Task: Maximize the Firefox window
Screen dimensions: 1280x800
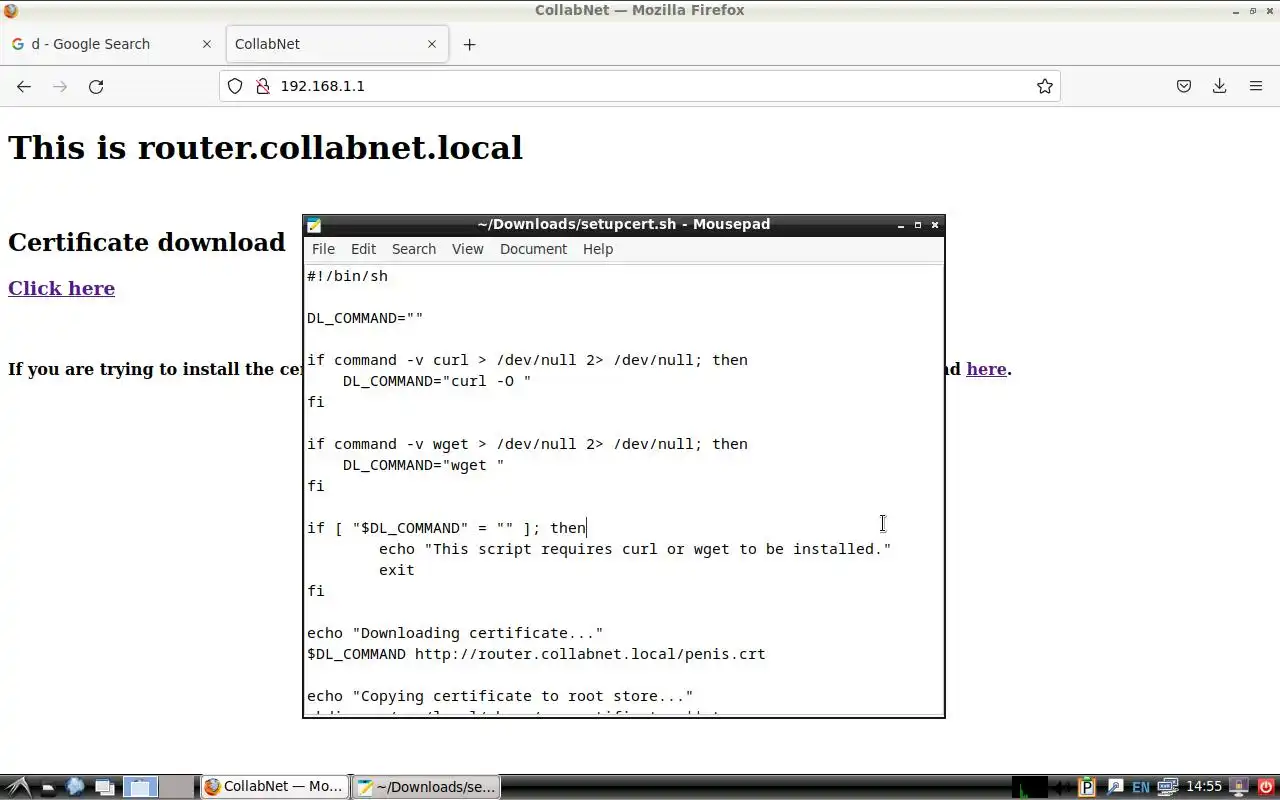Action: click(1253, 10)
